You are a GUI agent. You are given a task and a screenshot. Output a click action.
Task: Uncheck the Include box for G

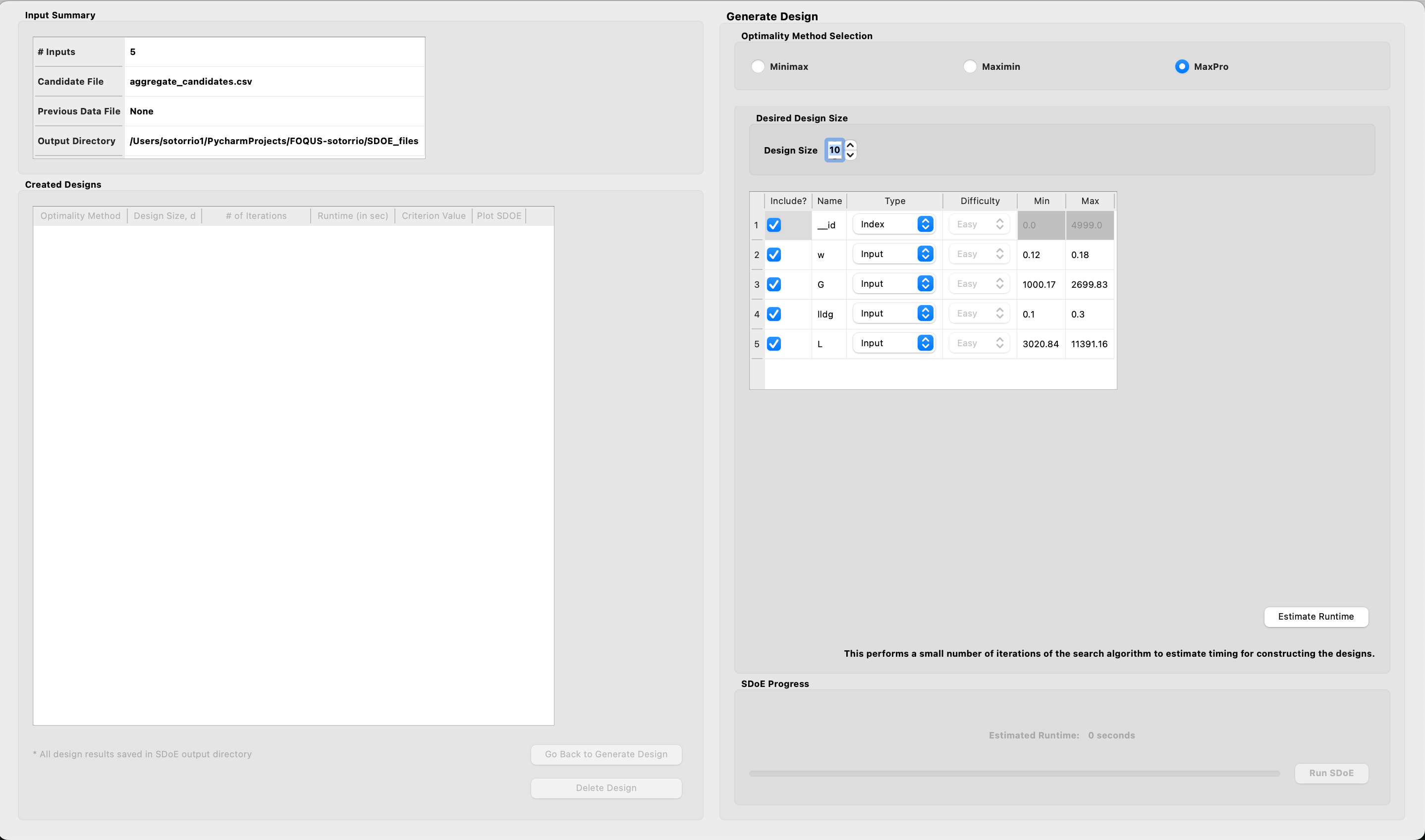774,285
